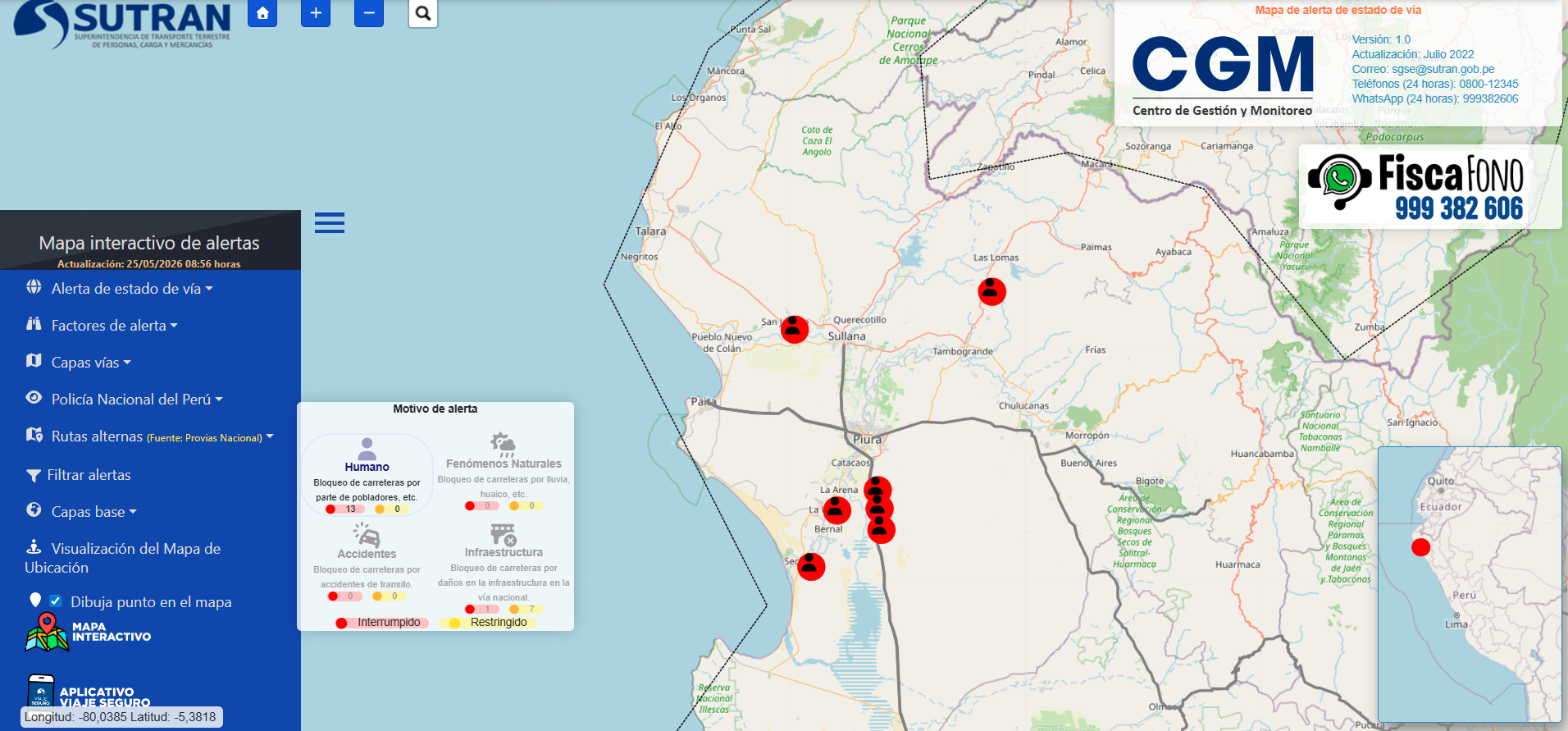Toggle the Accidentes alert filter

point(367,561)
